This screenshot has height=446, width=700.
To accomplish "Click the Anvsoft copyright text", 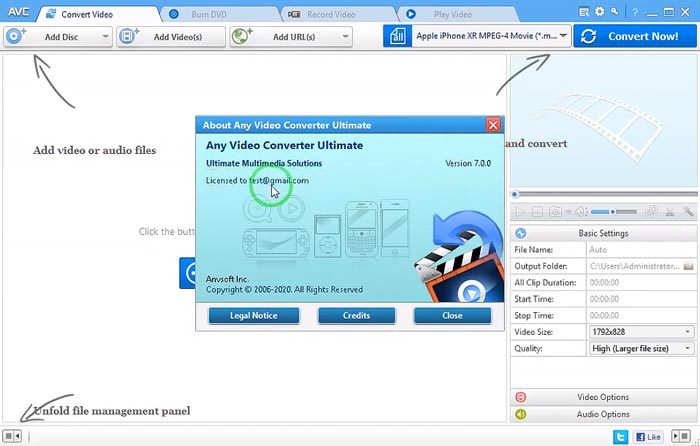I will (284, 284).
